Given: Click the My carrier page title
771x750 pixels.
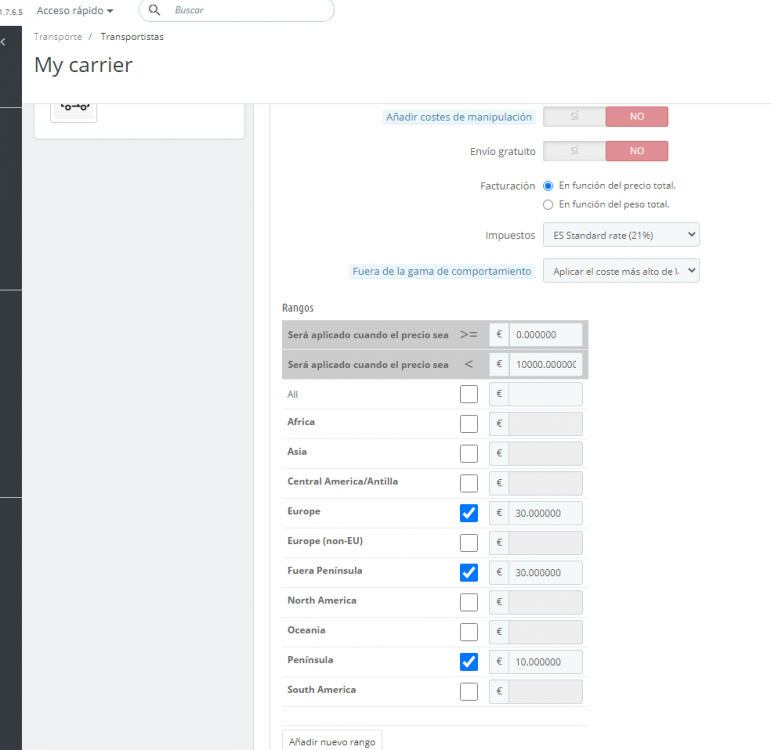Looking at the screenshot, I should [x=84, y=65].
